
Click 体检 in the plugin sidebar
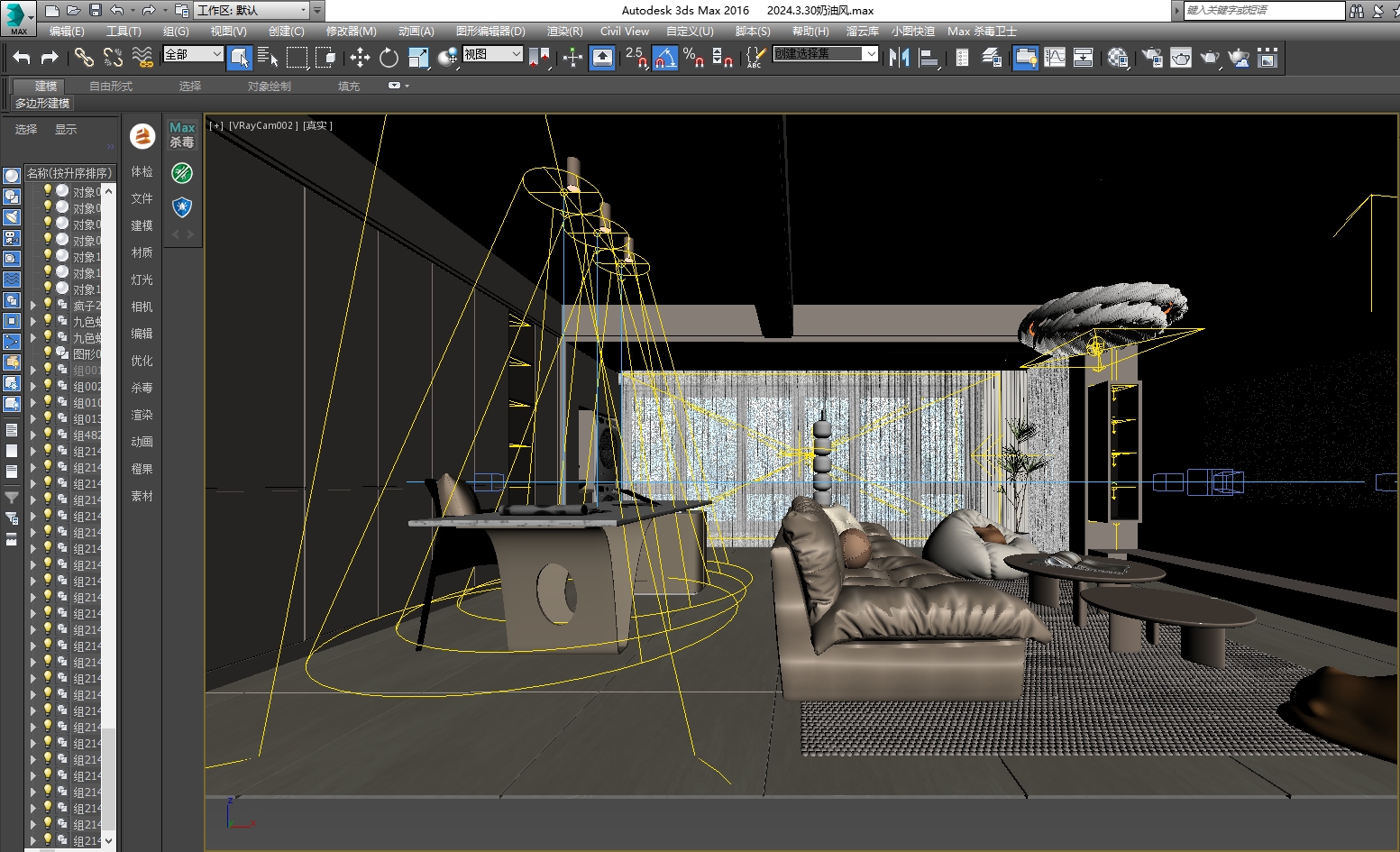[142, 171]
